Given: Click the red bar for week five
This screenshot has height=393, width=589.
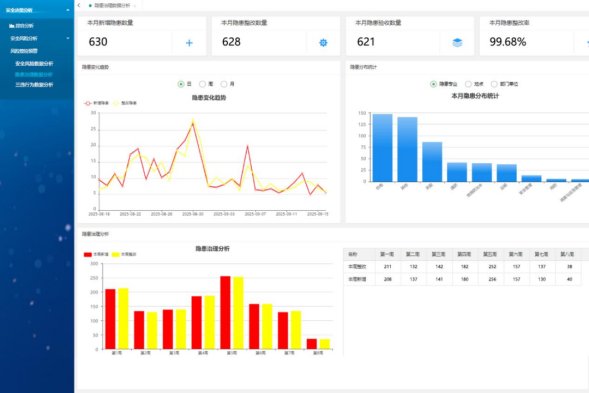Looking at the screenshot, I should pos(225,313).
